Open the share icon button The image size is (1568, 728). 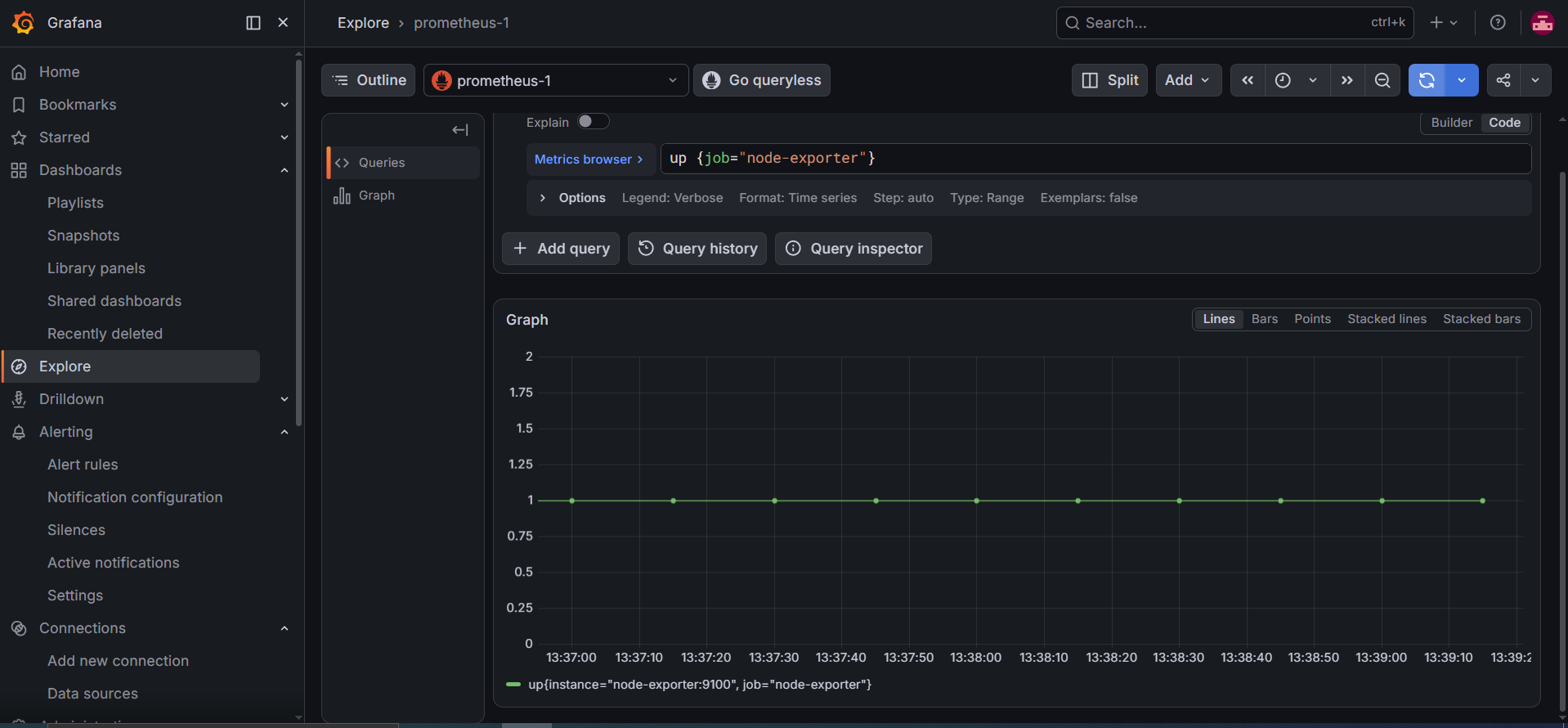click(x=1503, y=80)
